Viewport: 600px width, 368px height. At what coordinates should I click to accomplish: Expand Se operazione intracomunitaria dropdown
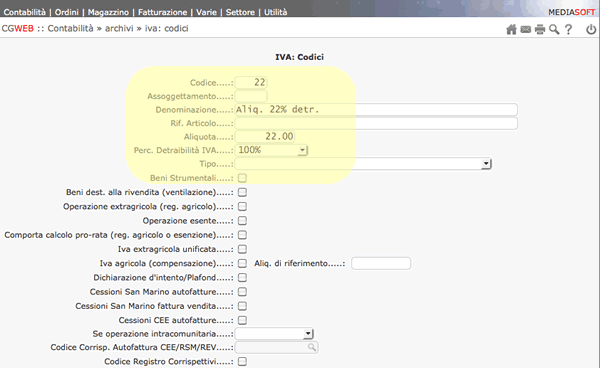point(274,334)
